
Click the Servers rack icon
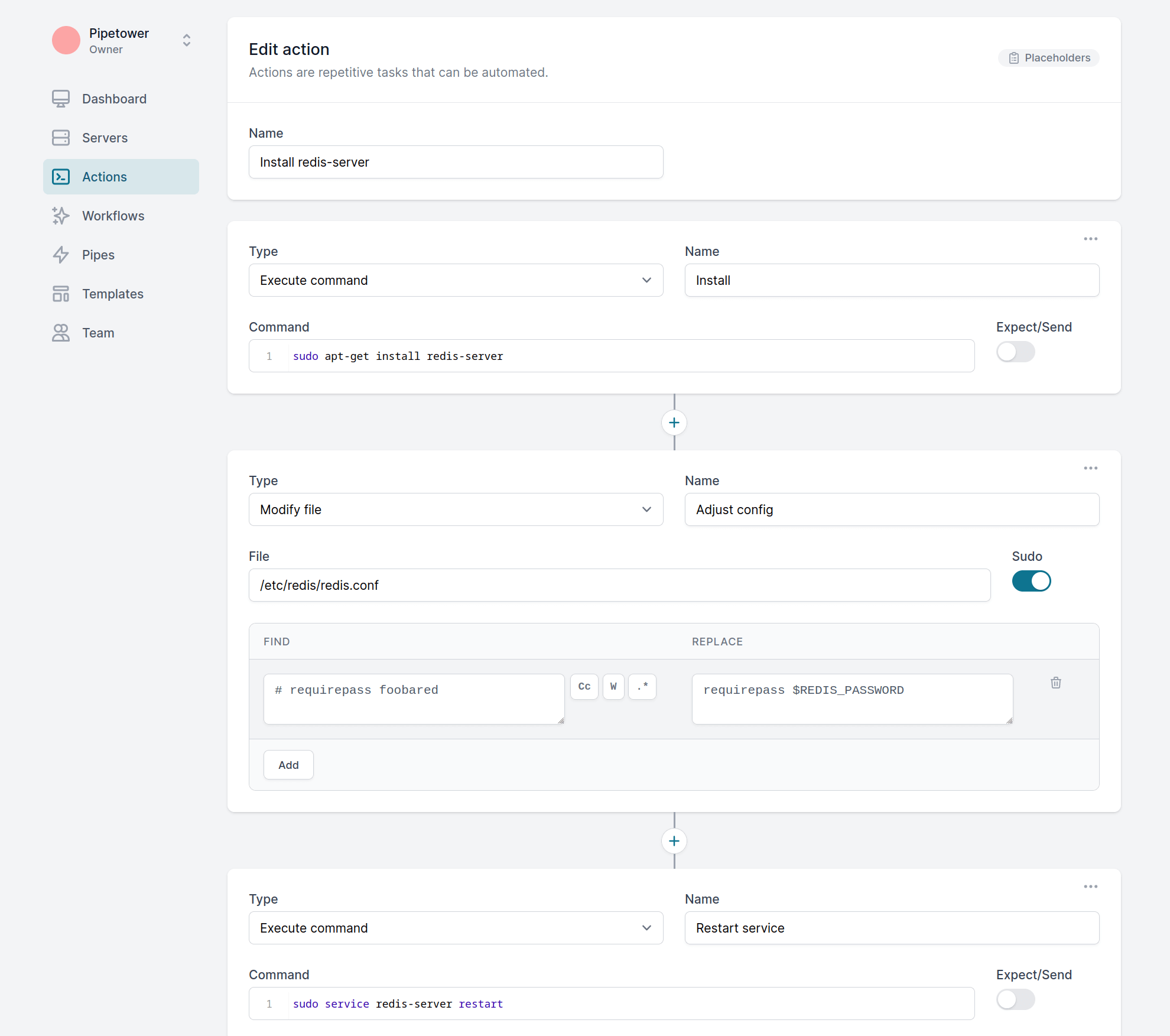(x=61, y=138)
